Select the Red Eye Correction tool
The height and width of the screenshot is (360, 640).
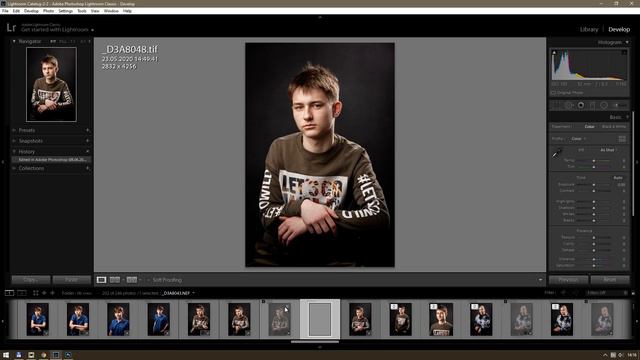point(580,105)
